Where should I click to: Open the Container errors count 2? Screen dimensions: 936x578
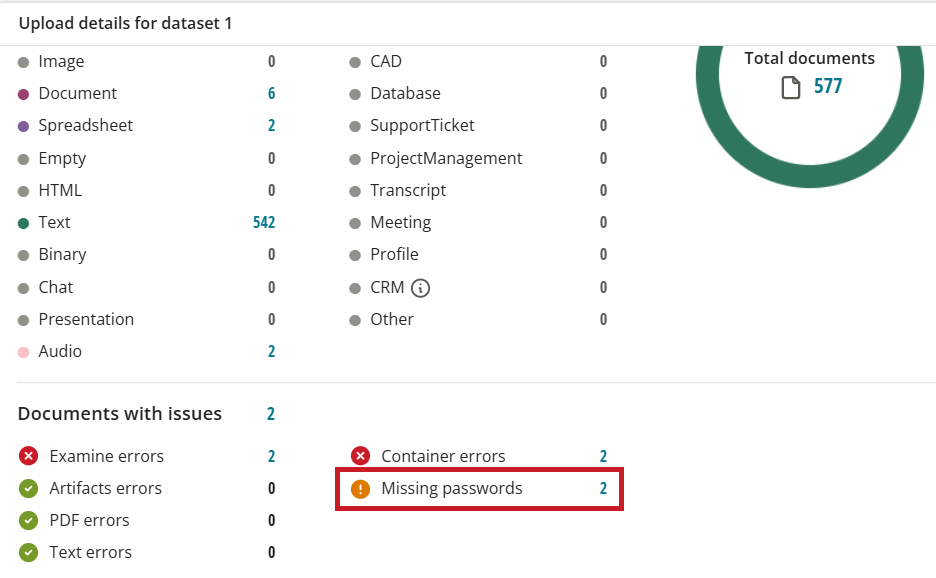tap(603, 456)
